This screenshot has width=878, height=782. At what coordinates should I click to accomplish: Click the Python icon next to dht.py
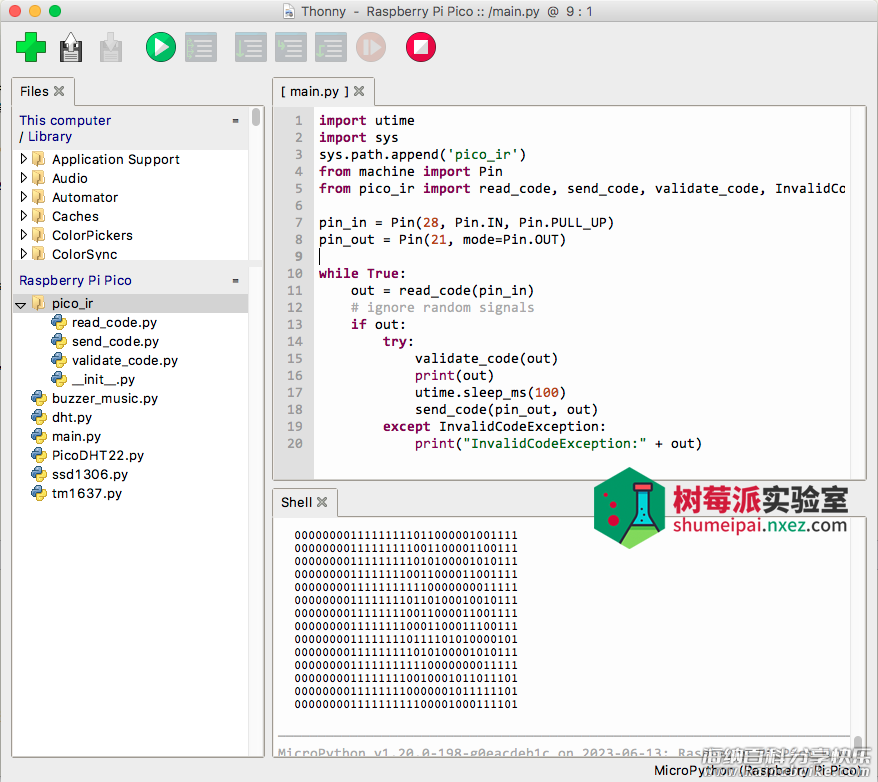click(x=39, y=417)
